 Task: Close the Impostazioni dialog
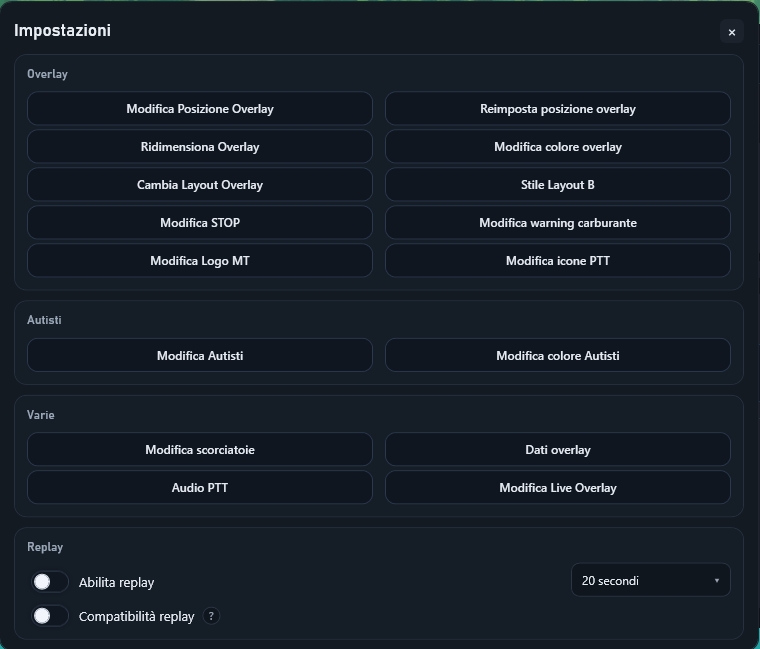731,32
